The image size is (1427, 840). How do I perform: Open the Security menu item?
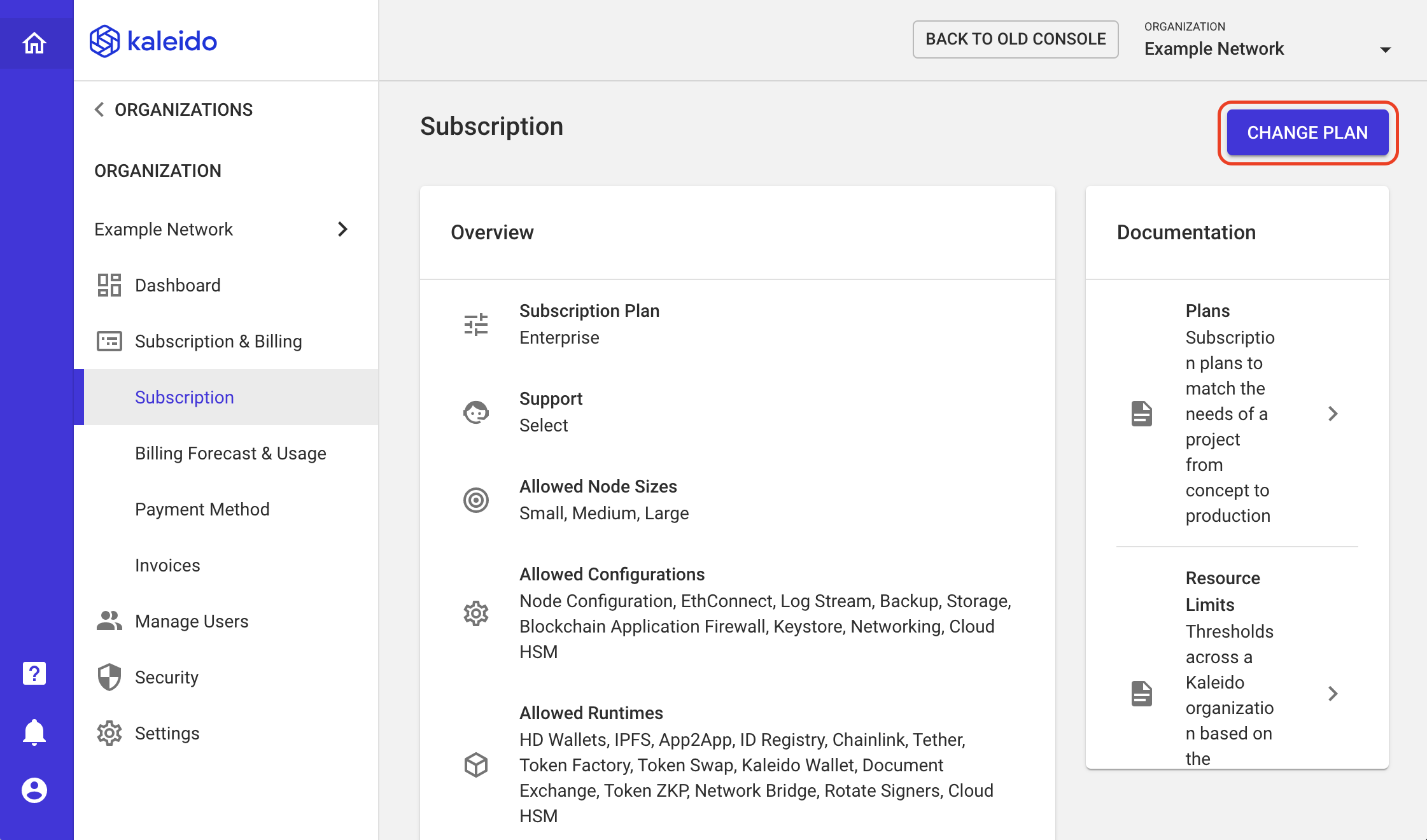(227, 677)
